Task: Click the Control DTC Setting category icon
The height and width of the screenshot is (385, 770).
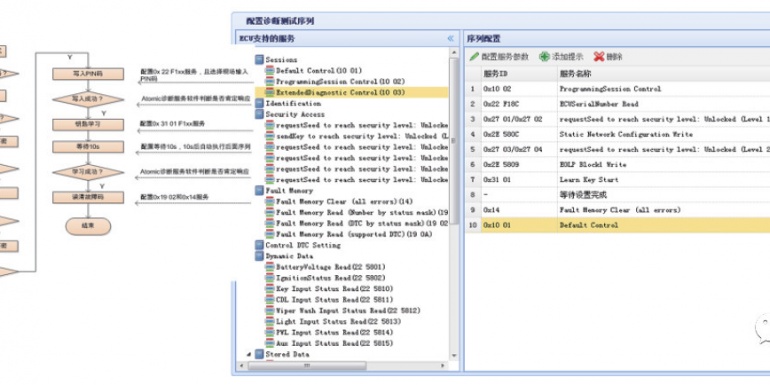Action: click(x=259, y=245)
